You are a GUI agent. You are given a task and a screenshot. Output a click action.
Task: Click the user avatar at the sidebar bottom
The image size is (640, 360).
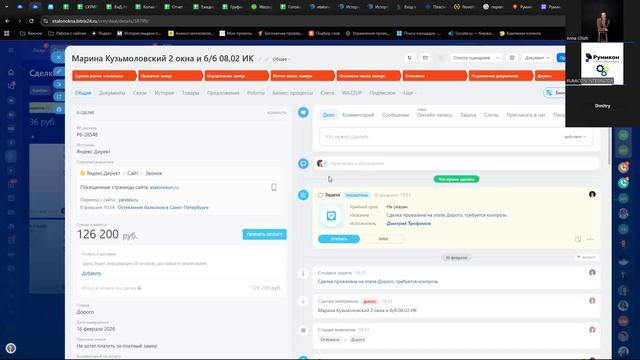(11, 348)
